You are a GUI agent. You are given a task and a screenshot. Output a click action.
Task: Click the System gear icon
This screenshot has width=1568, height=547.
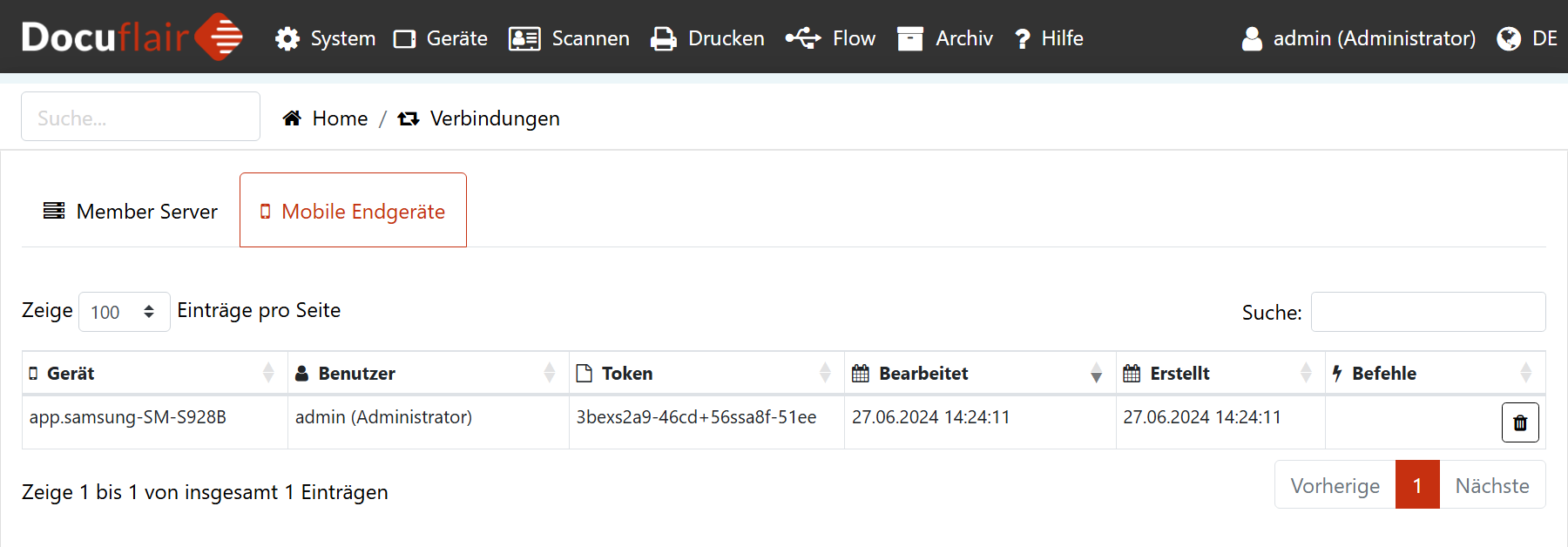coord(287,38)
